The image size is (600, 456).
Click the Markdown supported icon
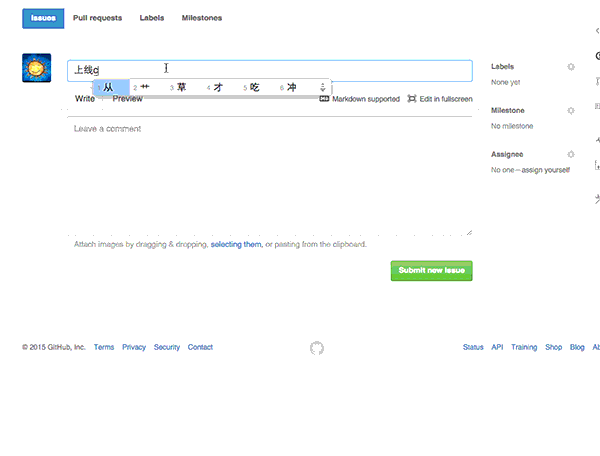(324, 99)
